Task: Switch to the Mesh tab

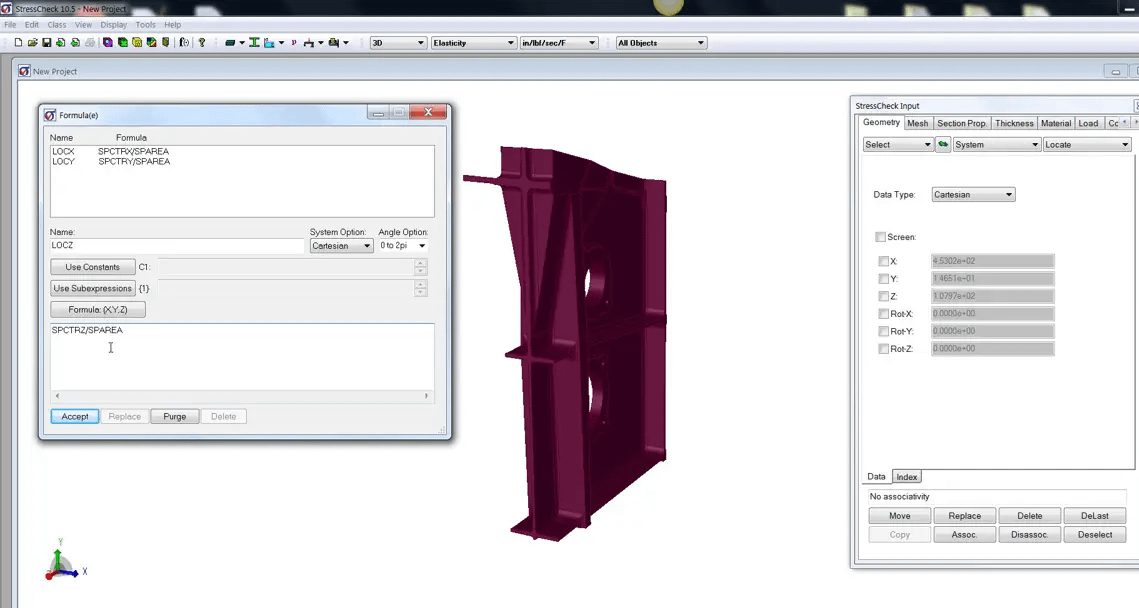Action: click(x=917, y=122)
